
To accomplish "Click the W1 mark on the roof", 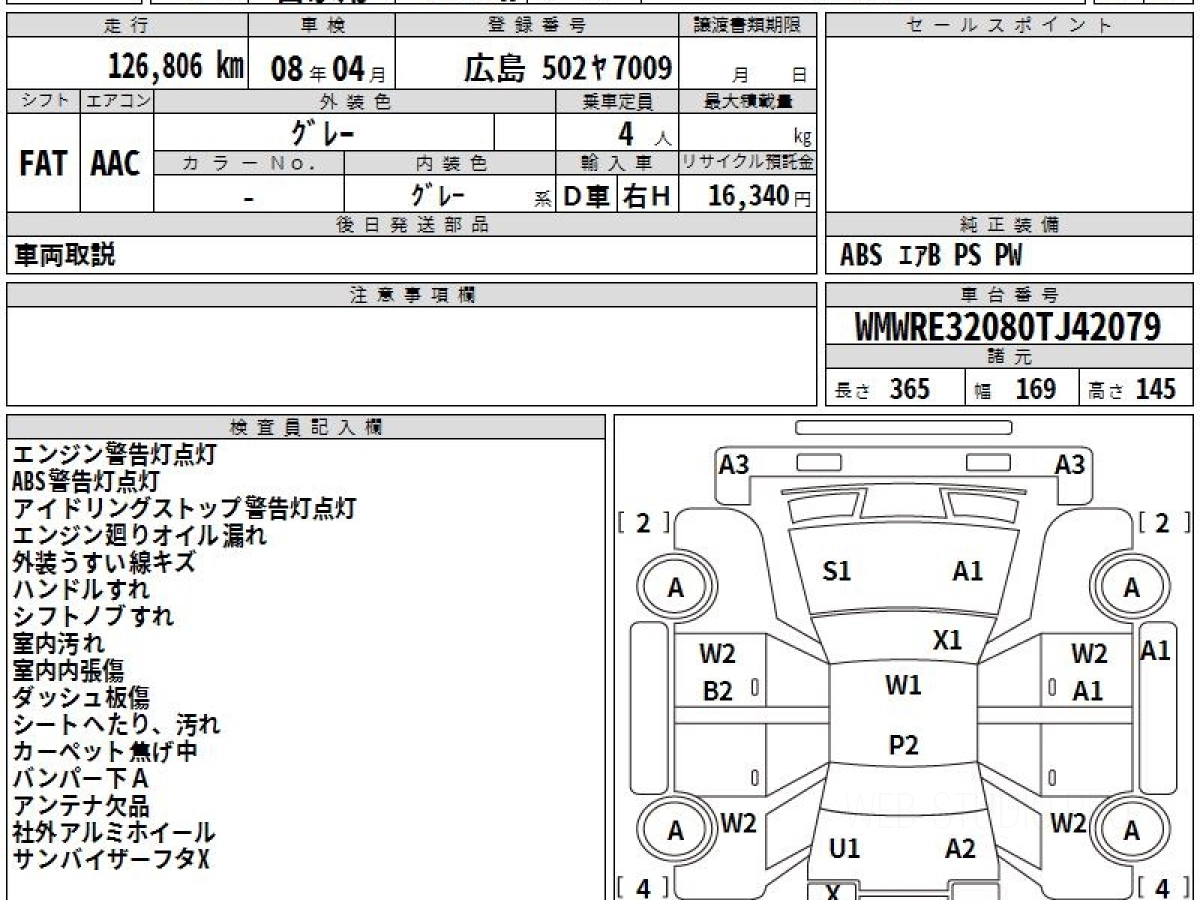I will [903, 686].
